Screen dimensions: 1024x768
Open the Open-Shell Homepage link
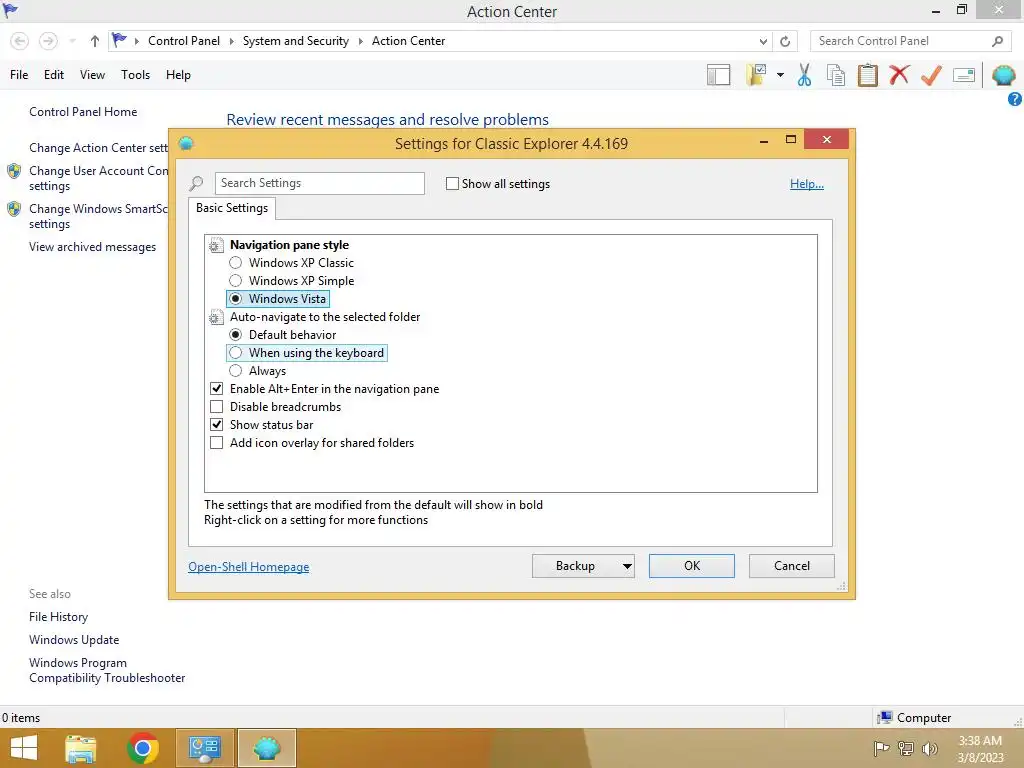click(248, 567)
